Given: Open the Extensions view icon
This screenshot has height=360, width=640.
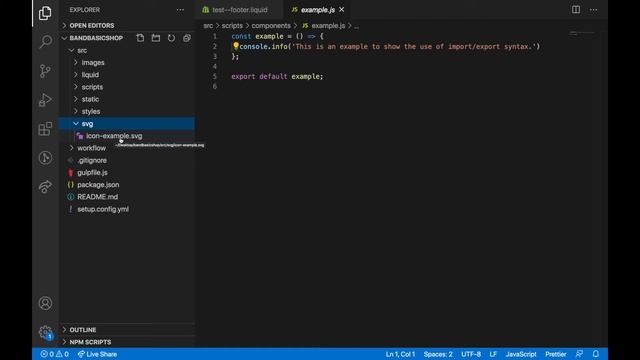Looking at the screenshot, I should click(x=45, y=129).
